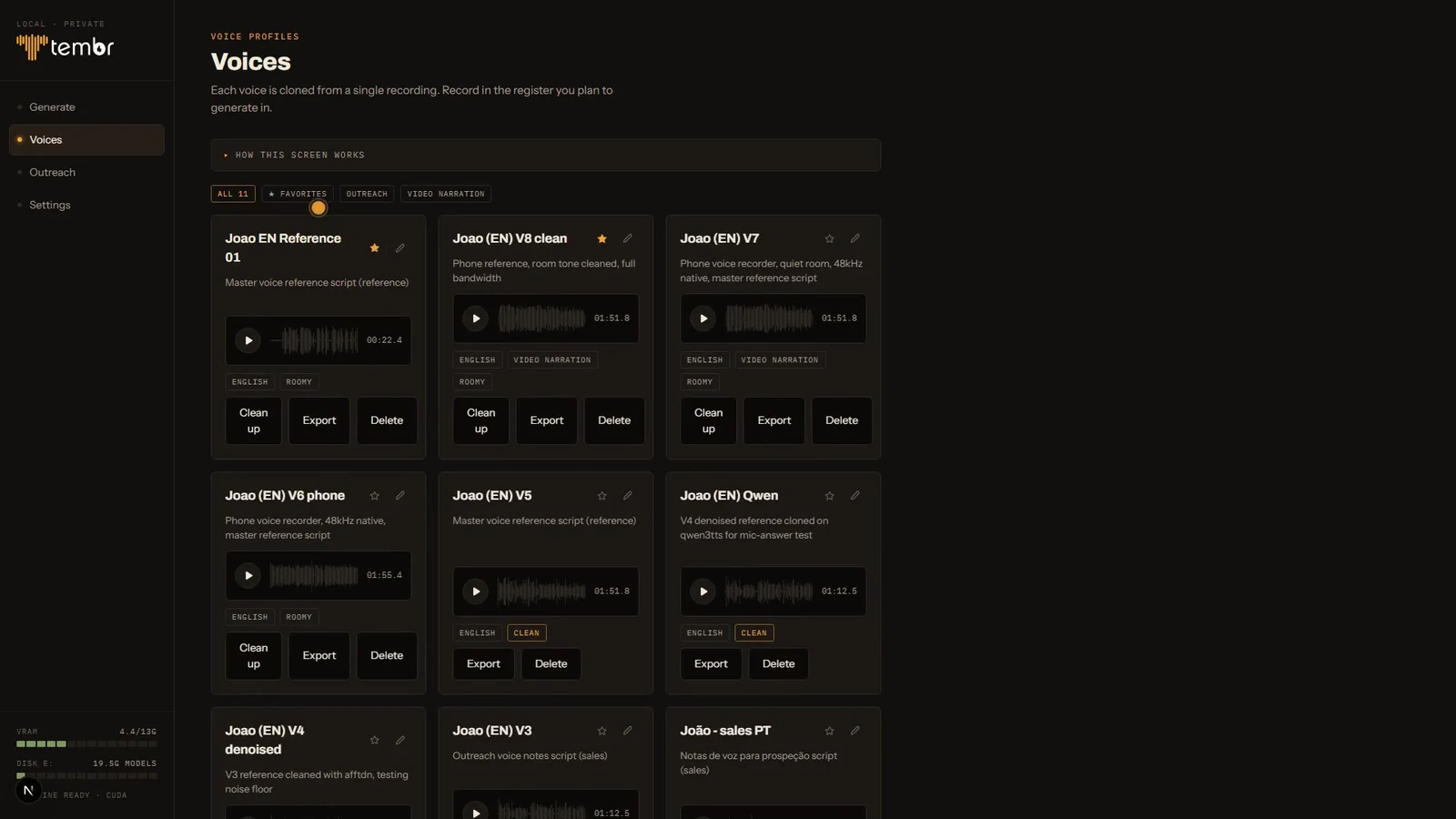
Task: Star the Joao (EN) Qwen voice
Action: coord(829,496)
